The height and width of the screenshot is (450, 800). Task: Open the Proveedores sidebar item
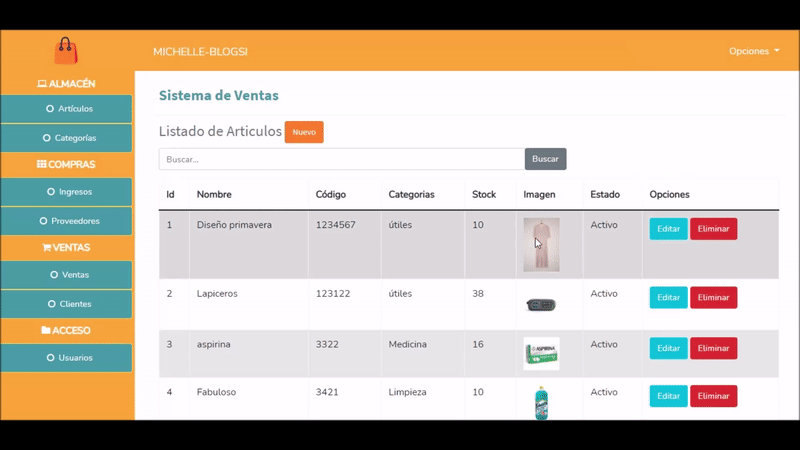67,221
